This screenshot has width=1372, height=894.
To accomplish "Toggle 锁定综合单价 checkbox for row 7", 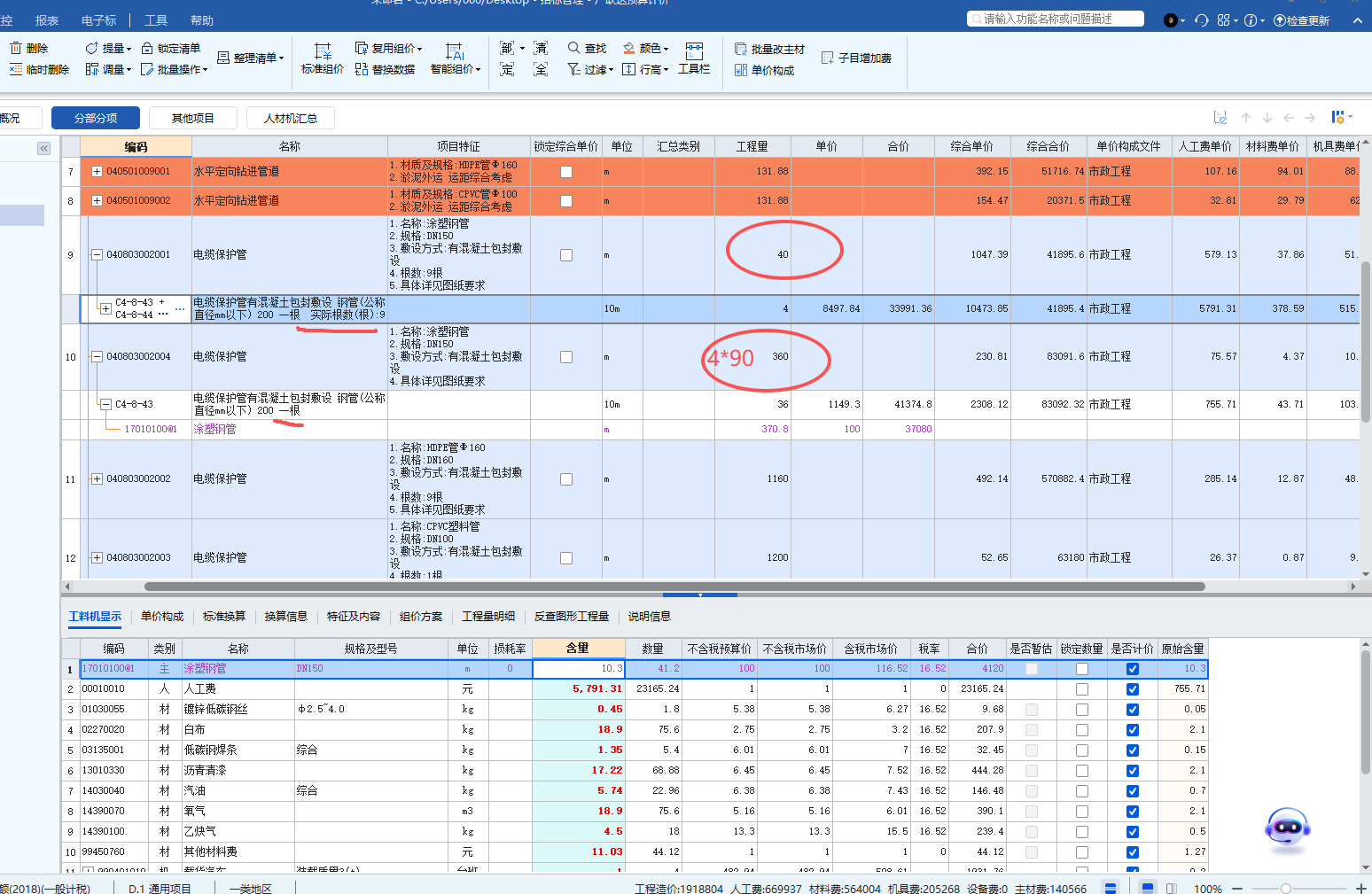I will [566, 172].
